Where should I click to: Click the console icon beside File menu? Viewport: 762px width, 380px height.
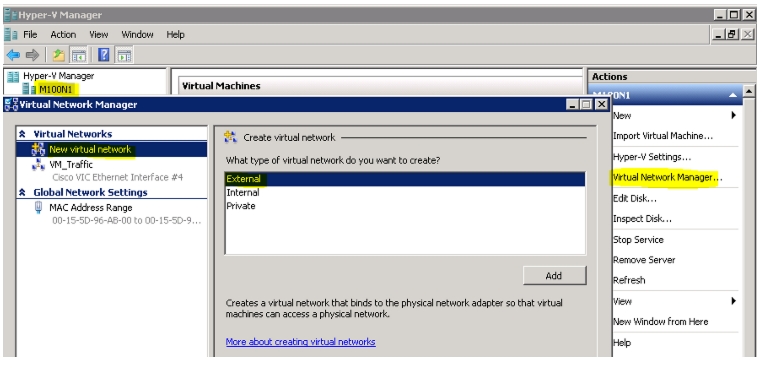[11, 35]
